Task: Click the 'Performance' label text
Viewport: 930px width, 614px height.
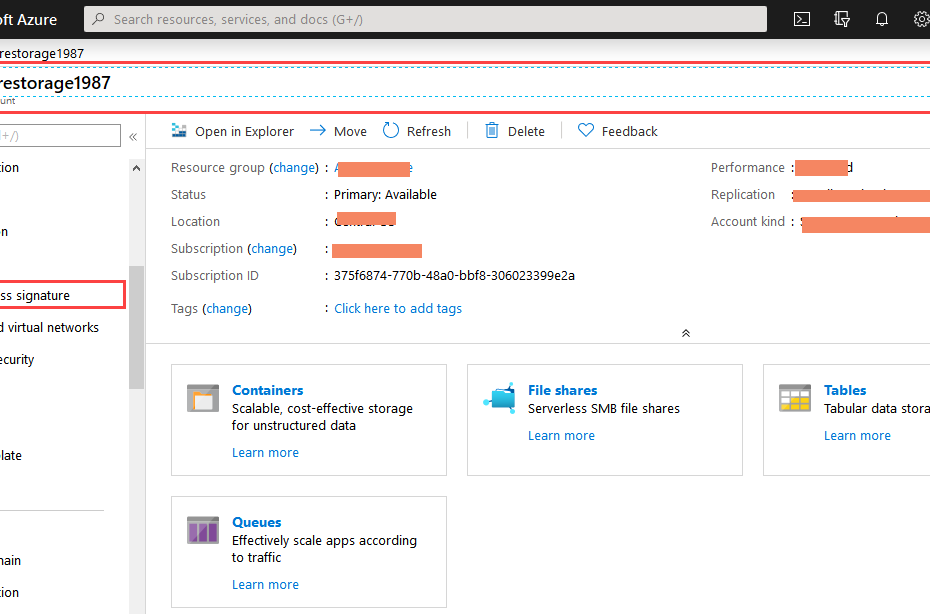Action: tap(747, 168)
